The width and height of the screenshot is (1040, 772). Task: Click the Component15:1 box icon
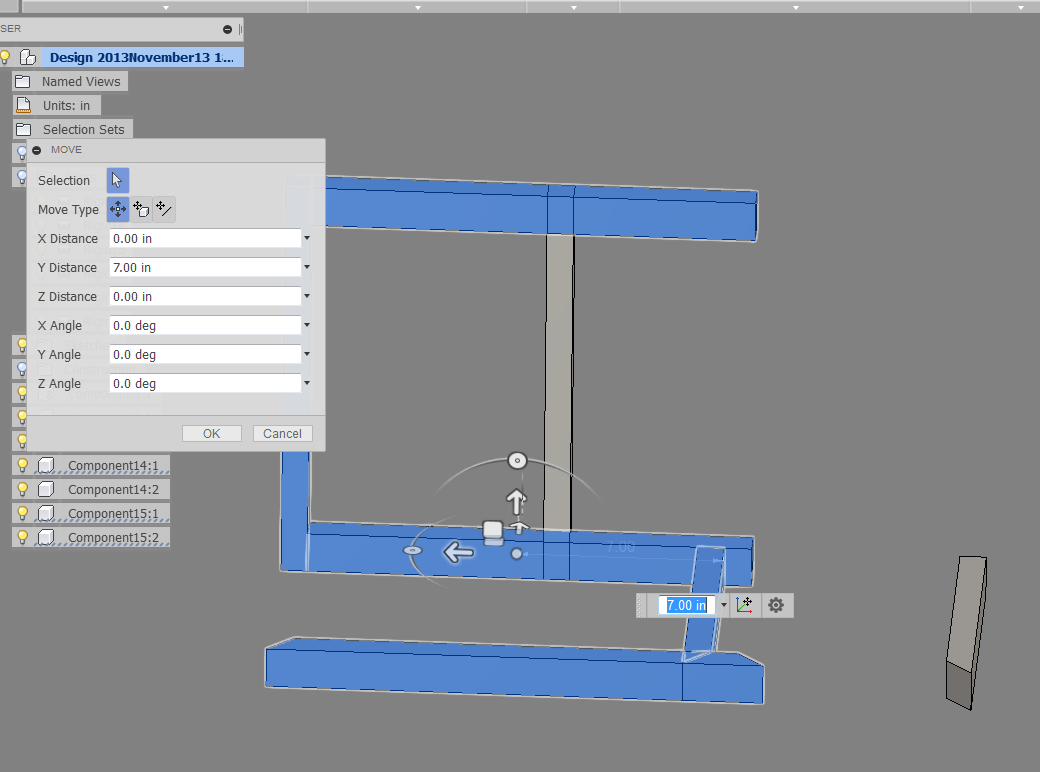46,513
